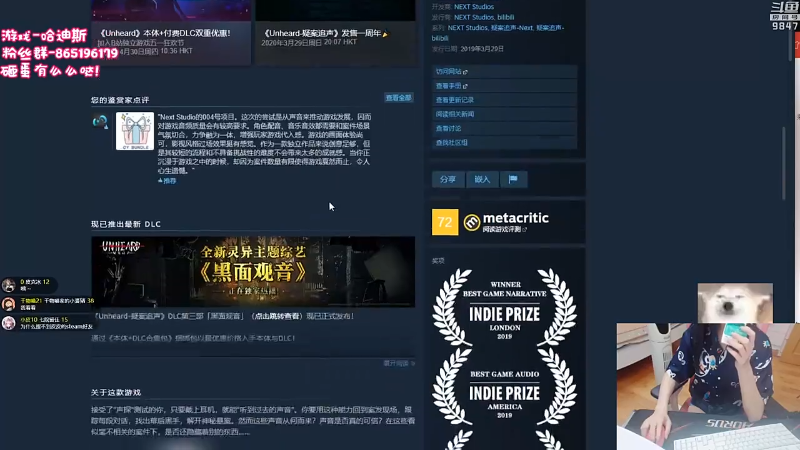This screenshot has width=800, height=450.
Task: Click the streamer webcam feed
Action: [708, 386]
